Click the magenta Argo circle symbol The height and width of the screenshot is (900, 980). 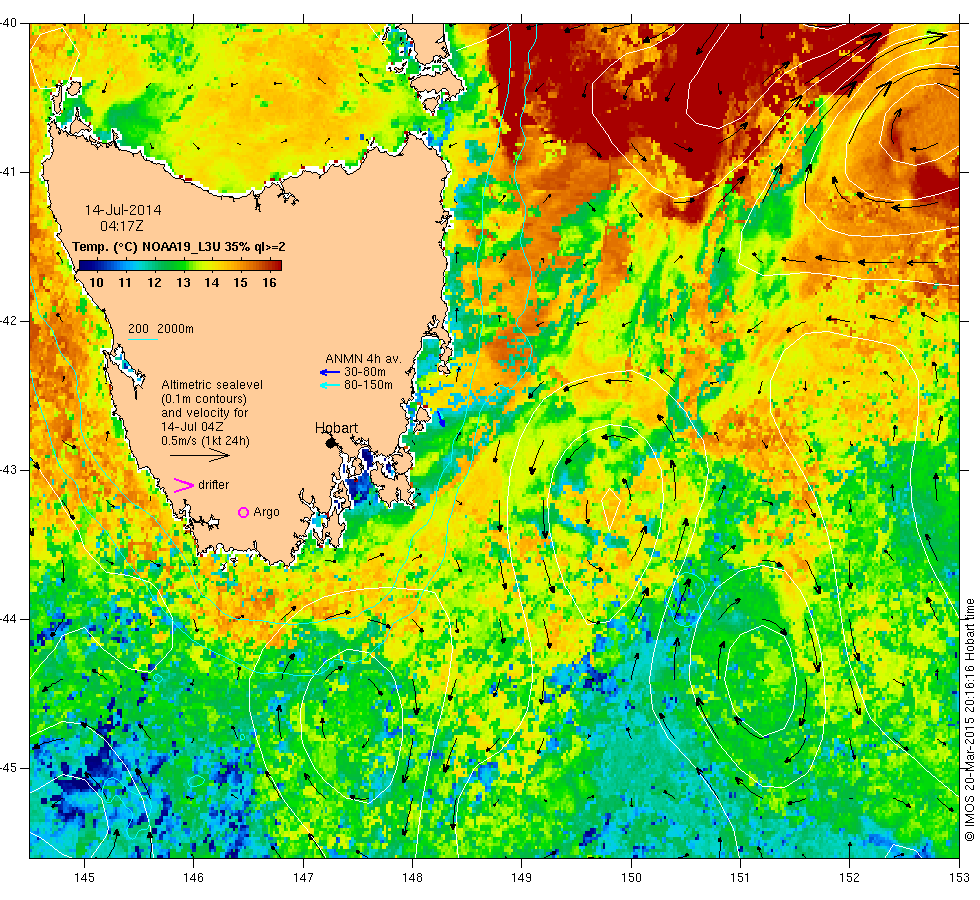pyautogui.click(x=244, y=512)
